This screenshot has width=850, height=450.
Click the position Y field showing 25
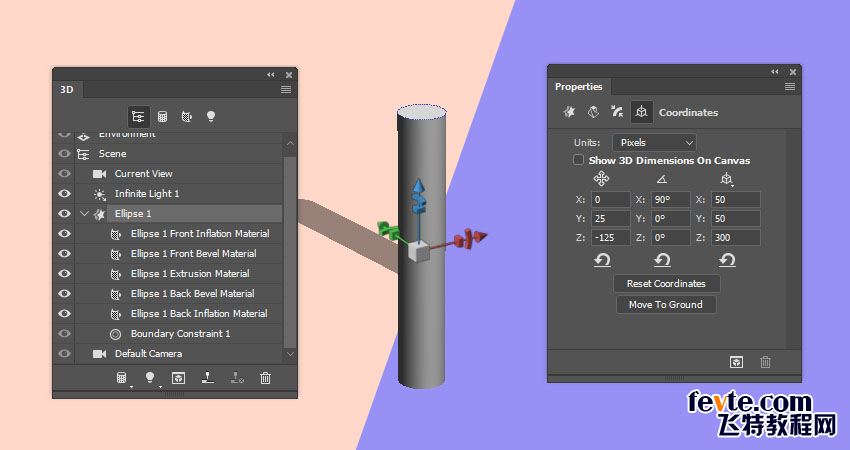click(x=610, y=218)
